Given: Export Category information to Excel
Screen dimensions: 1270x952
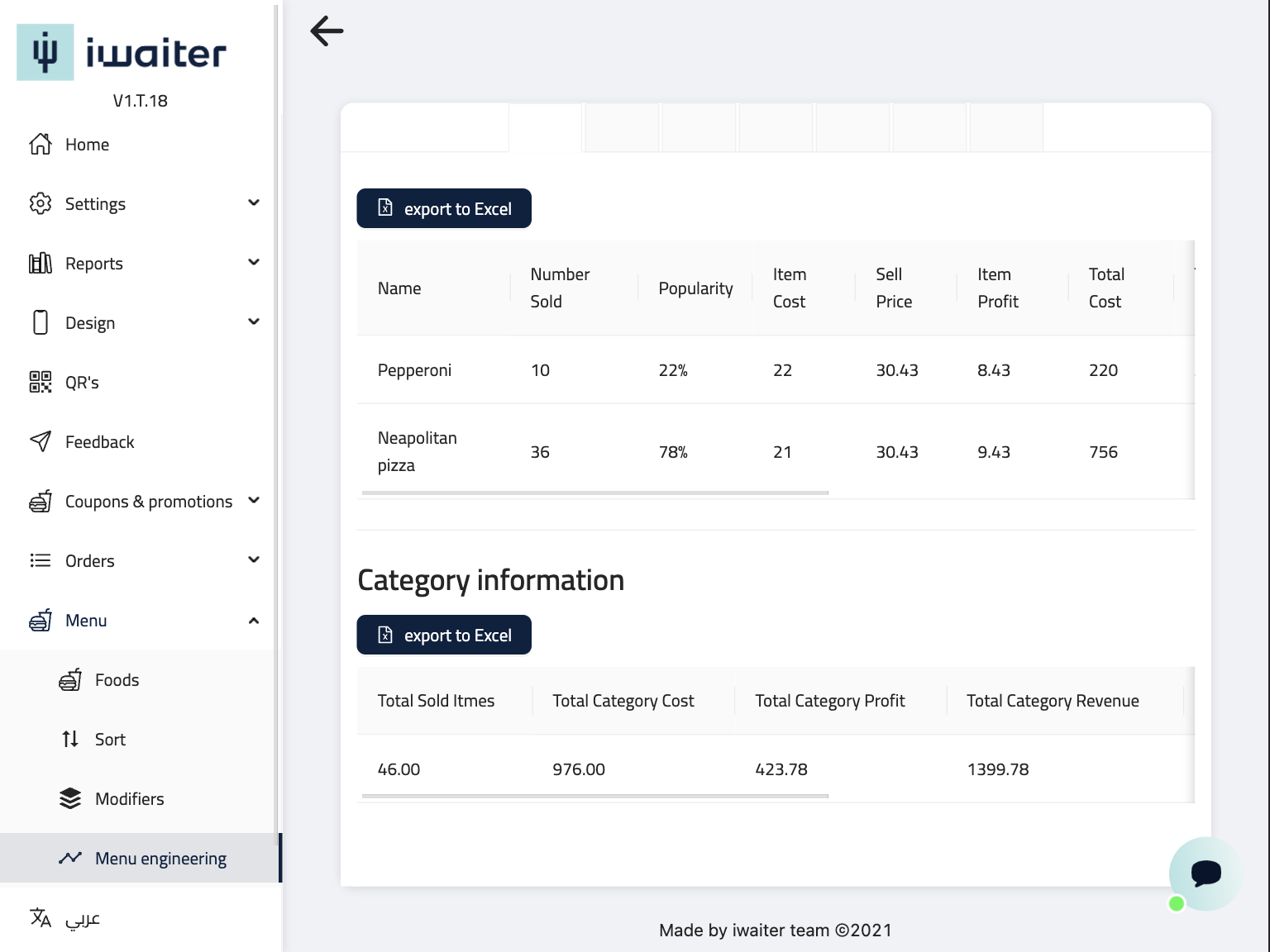Looking at the screenshot, I should click(x=444, y=635).
